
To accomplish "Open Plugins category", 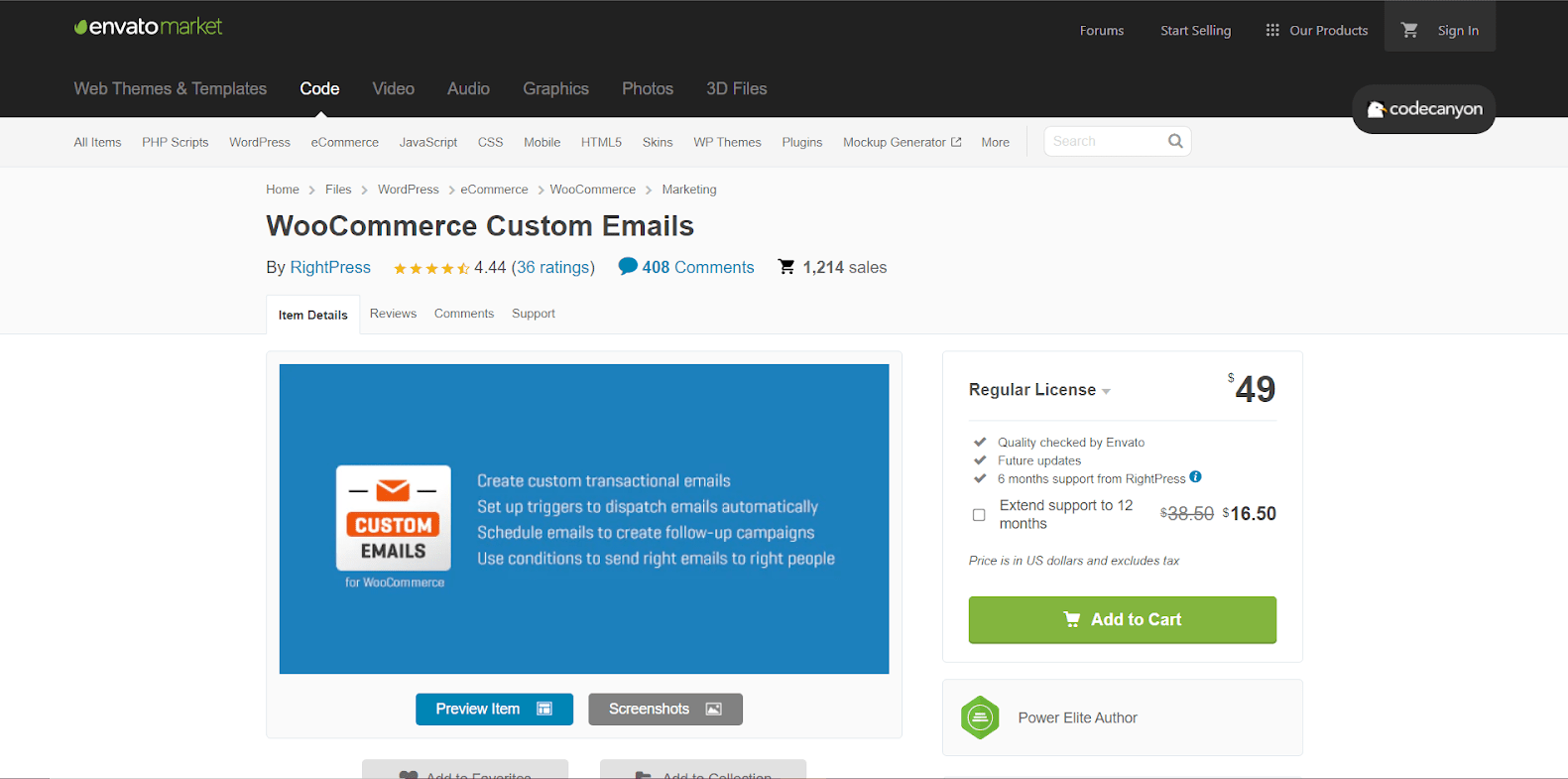I will (x=802, y=142).
